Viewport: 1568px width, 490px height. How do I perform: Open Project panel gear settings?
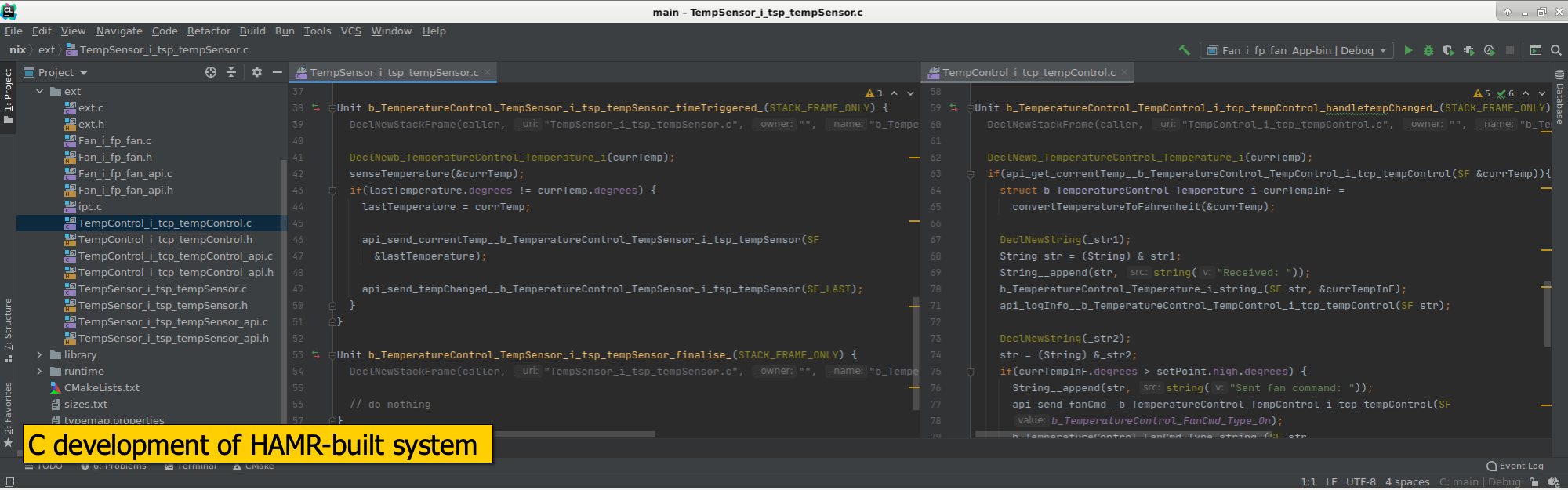point(256,72)
